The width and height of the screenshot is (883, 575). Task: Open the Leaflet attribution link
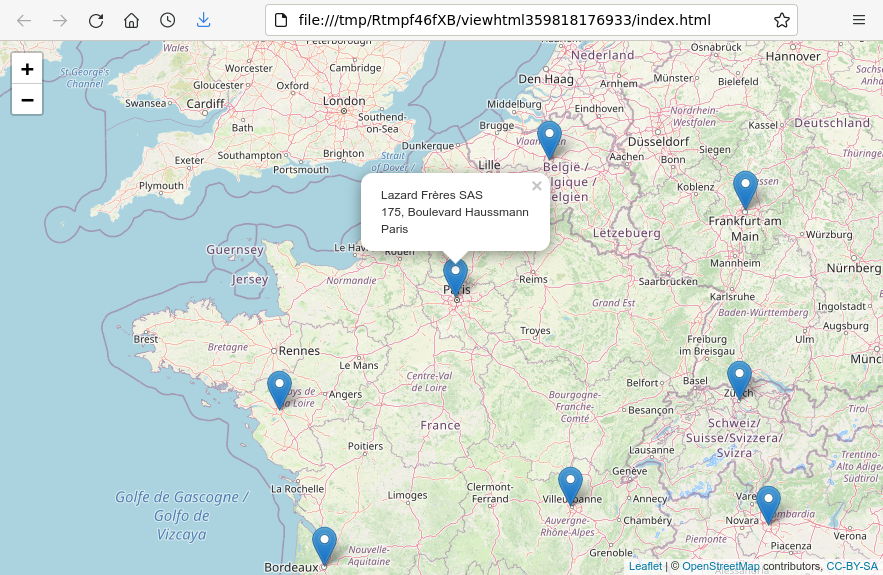pyautogui.click(x=645, y=566)
